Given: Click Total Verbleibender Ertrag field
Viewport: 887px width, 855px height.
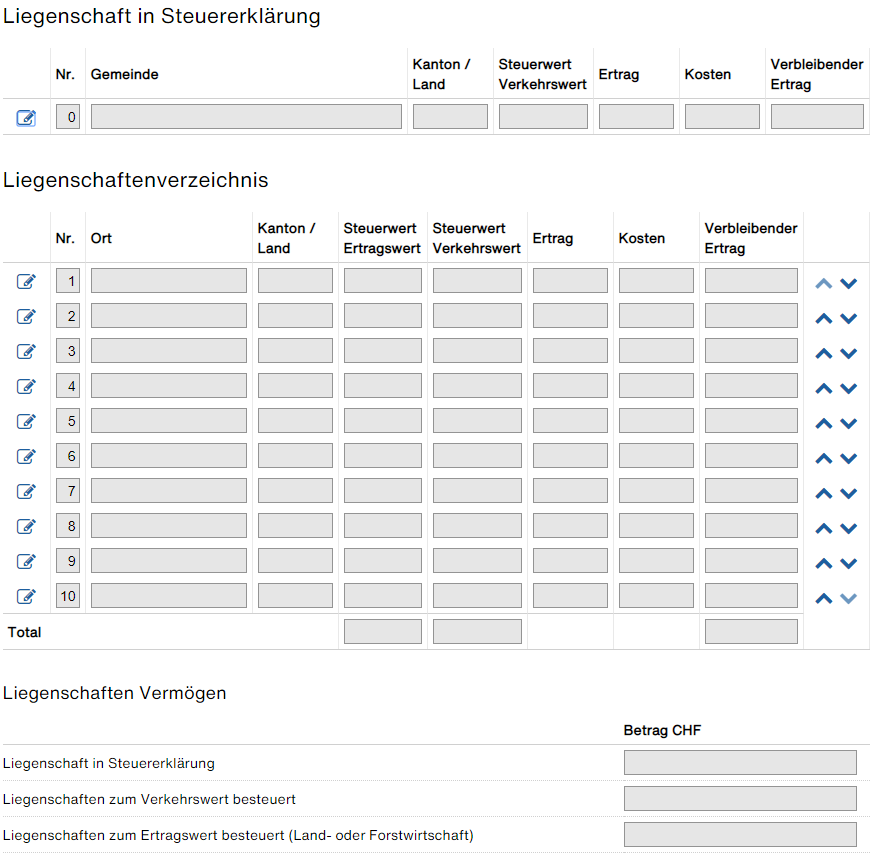Looking at the screenshot, I should pos(751,631).
